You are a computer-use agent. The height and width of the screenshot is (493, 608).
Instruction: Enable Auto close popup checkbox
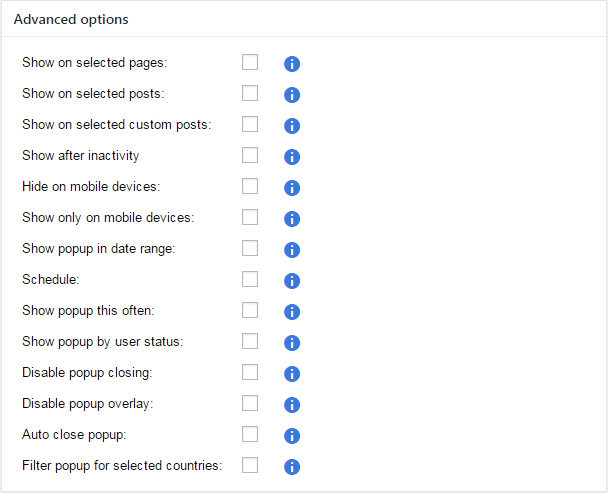(x=250, y=434)
